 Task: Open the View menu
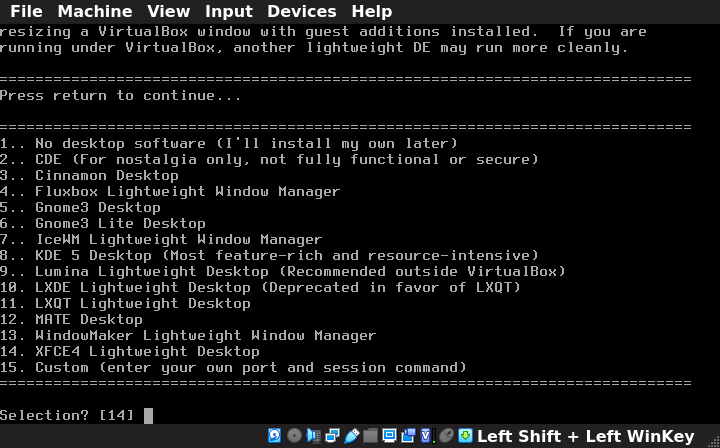coord(169,11)
